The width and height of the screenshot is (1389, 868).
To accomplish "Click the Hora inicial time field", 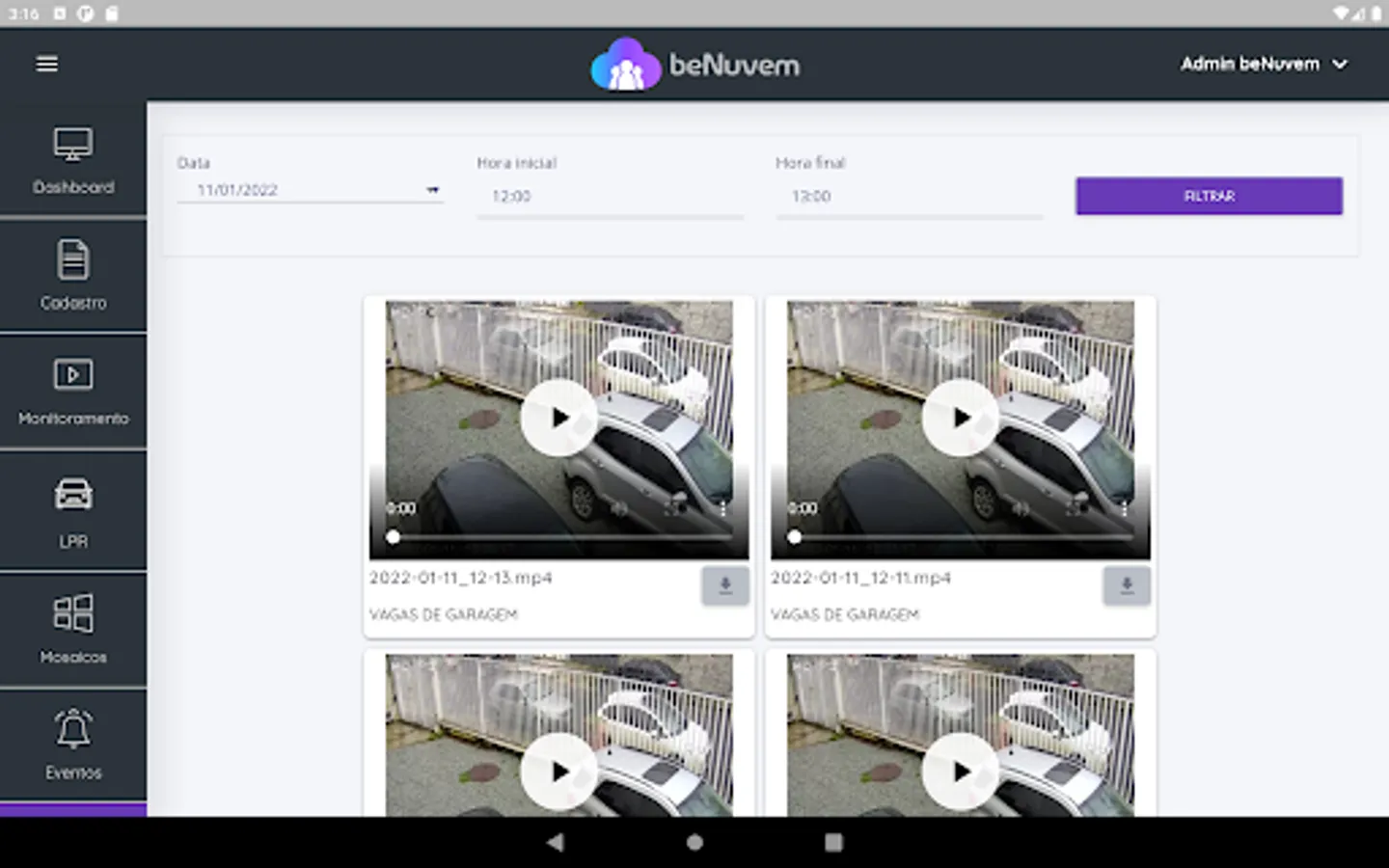I will (x=610, y=197).
